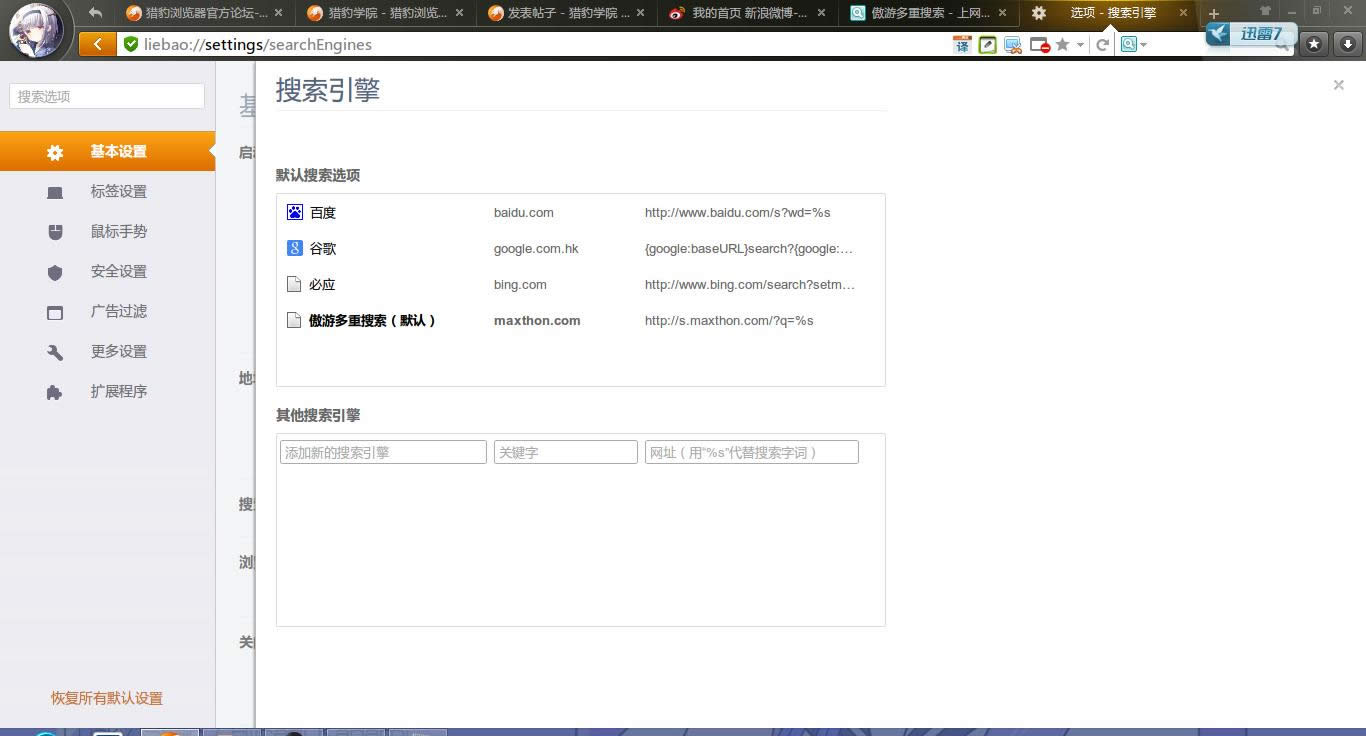This screenshot has height=736, width=1366.
Task: Click the orange back arrow button
Action: click(97, 44)
